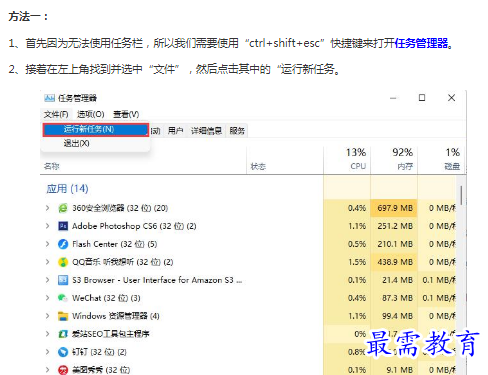Select the S3 Browser - User Interface row
Image resolution: width=488 pixels, height=375 pixels.
pos(249,280)
